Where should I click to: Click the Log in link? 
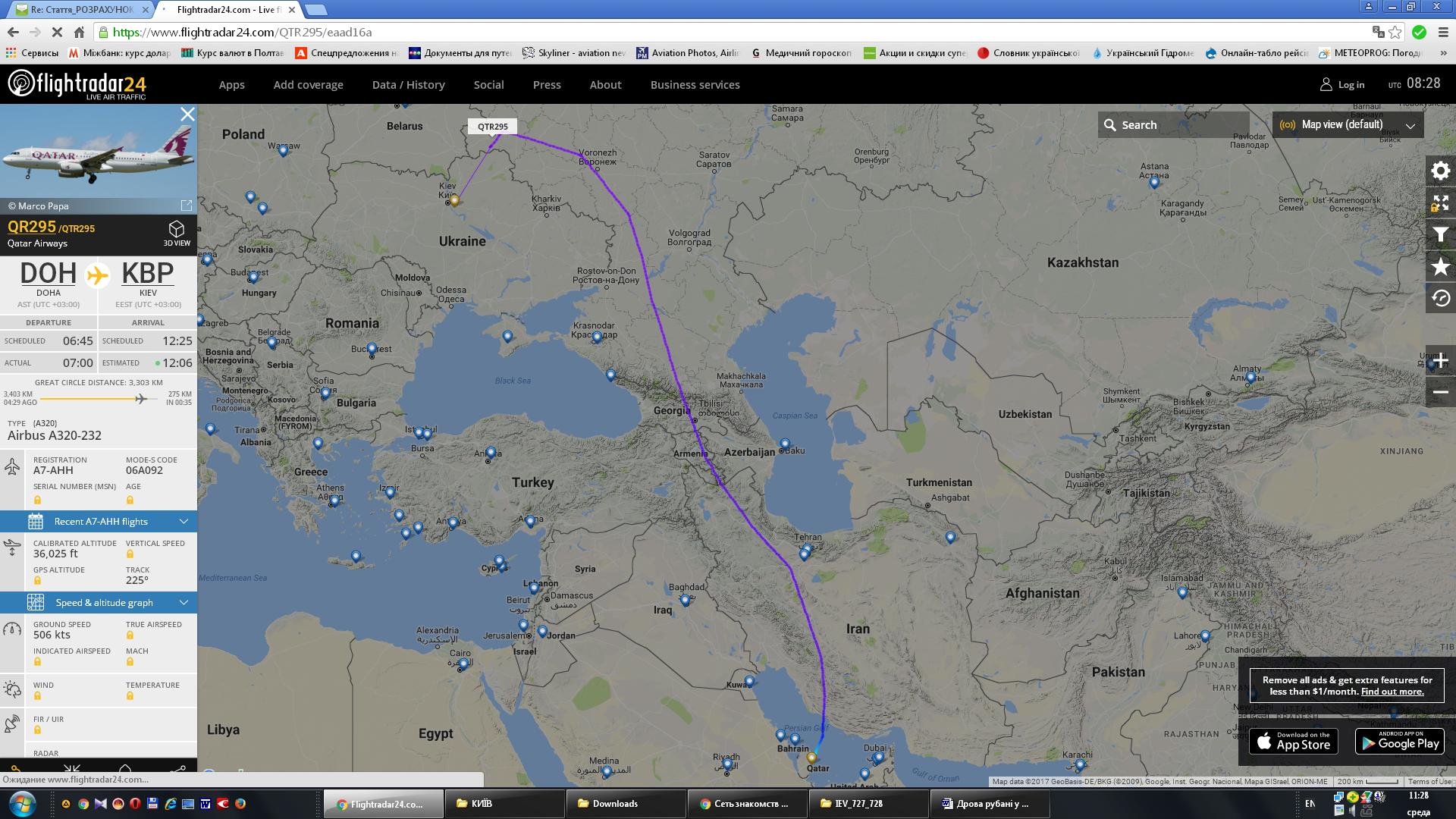(x=1342, y=85)
